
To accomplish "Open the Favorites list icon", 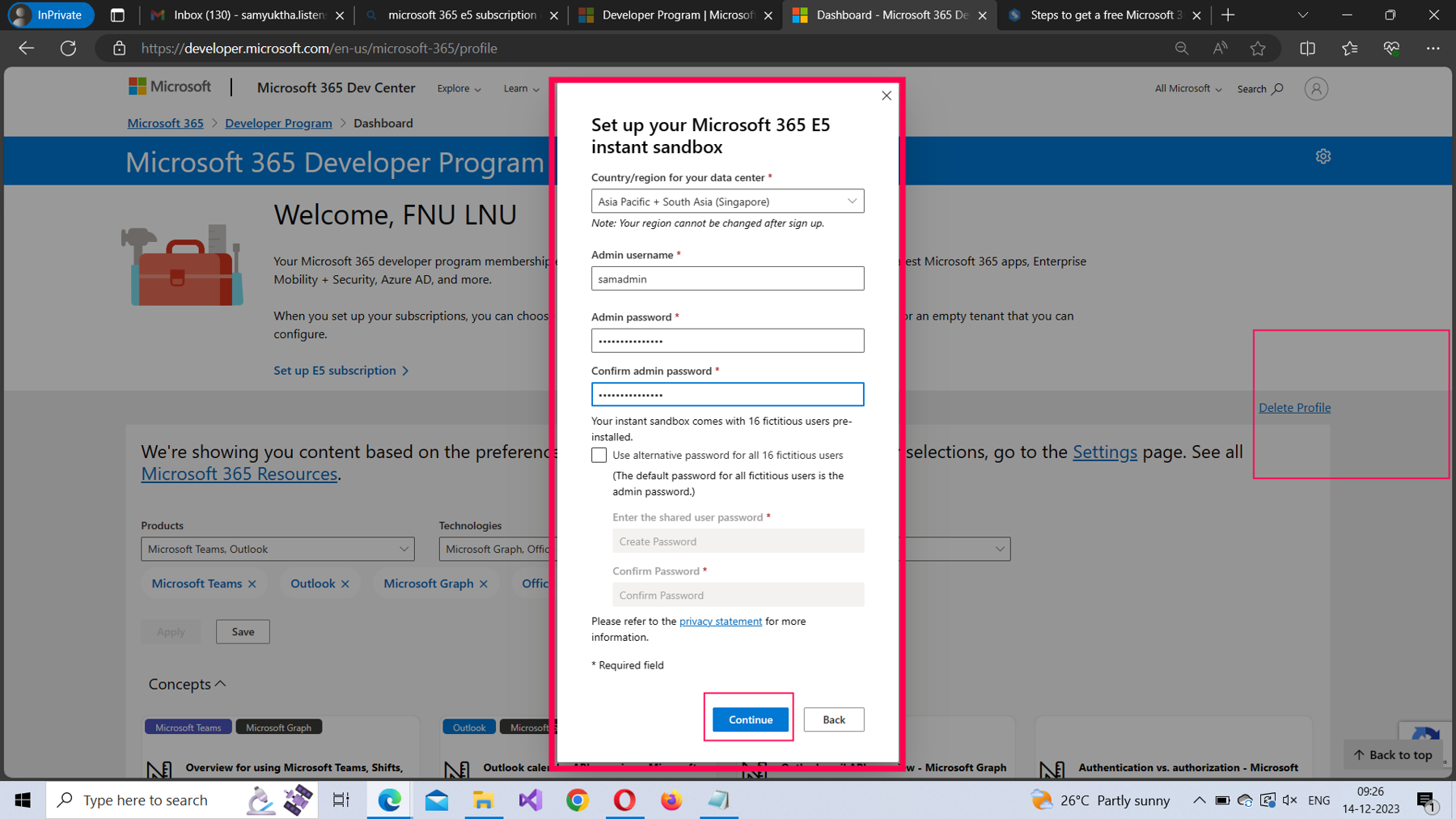I will pos(1349,49).
